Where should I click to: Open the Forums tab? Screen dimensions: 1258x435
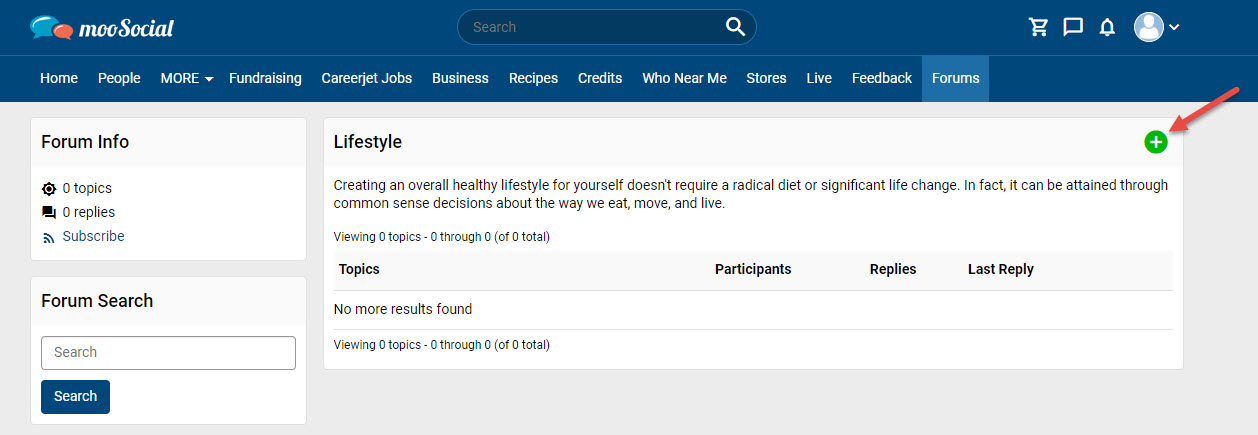pos(955,78)
